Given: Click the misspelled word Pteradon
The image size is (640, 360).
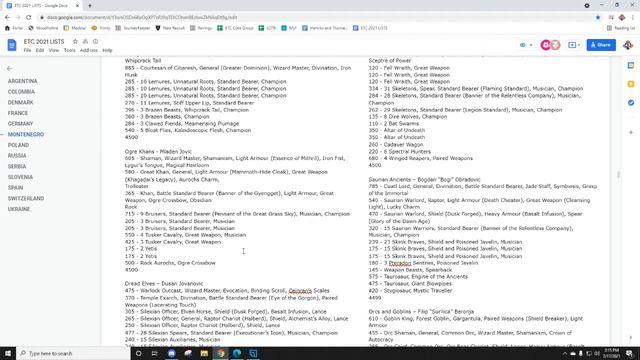Looking at the screenshot, I should tap(400, 263).
